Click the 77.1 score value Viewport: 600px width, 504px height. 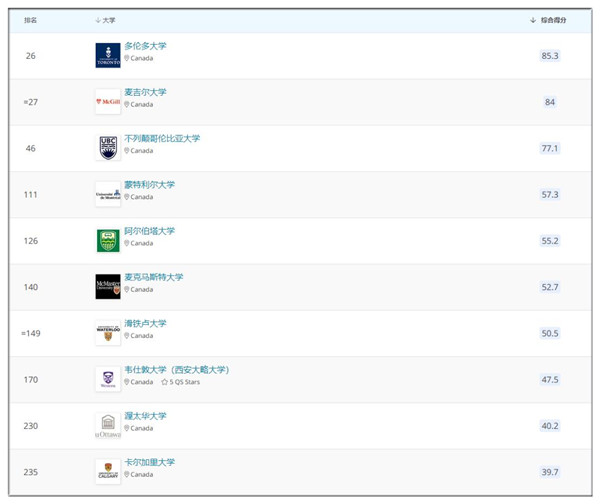550,148
